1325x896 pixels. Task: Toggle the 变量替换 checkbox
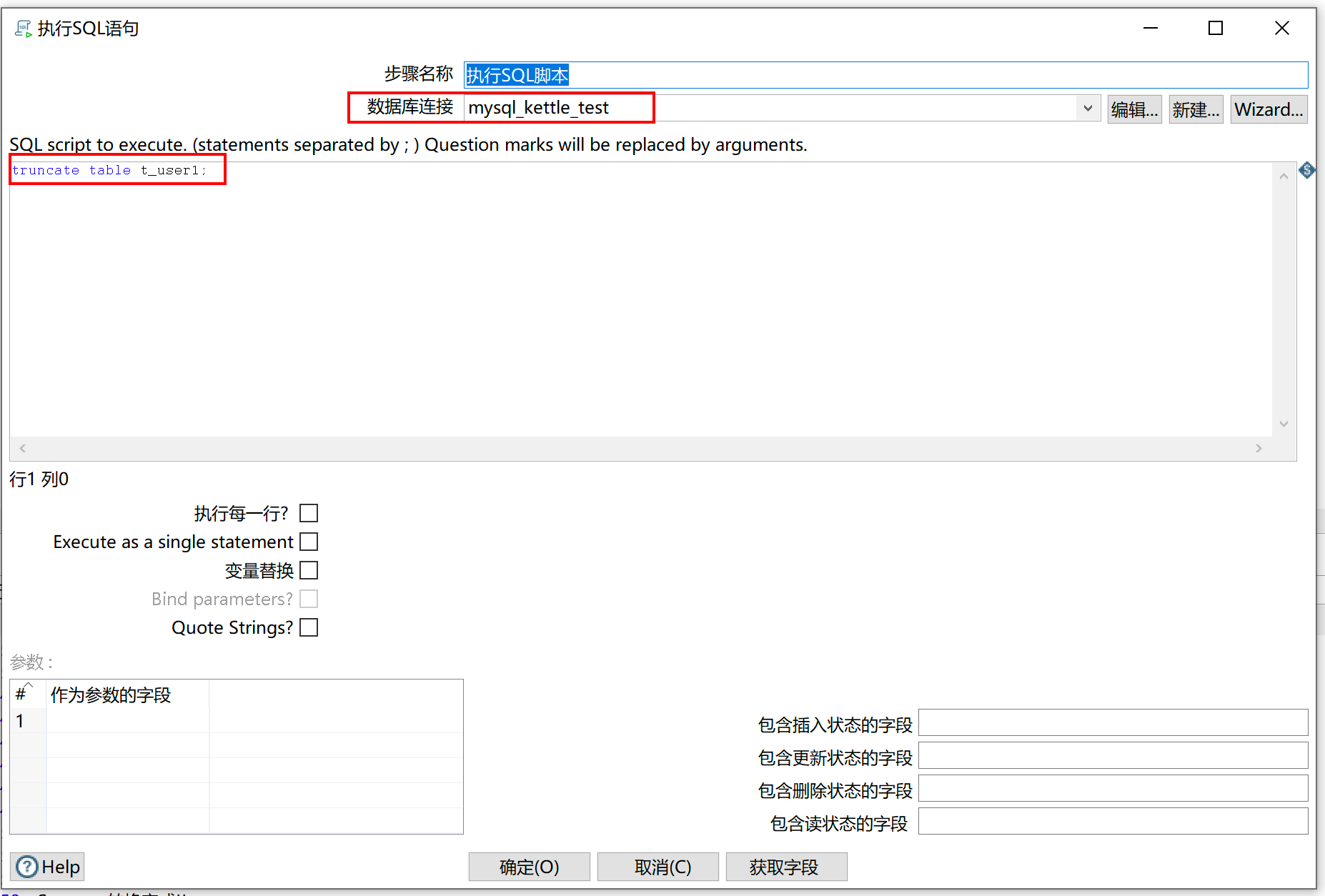coord(309,570)
